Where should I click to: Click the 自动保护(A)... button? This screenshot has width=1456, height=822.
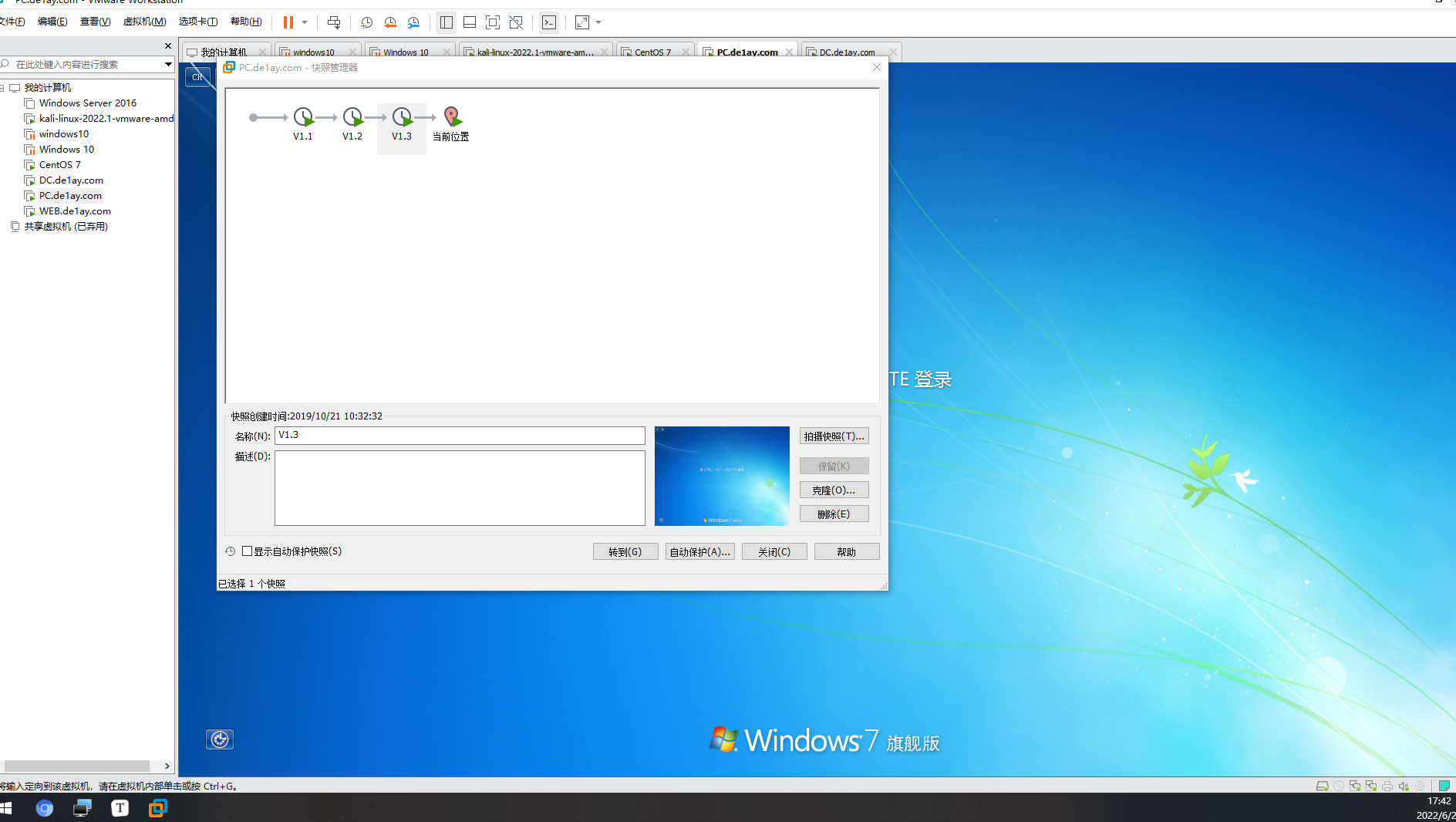700,551
